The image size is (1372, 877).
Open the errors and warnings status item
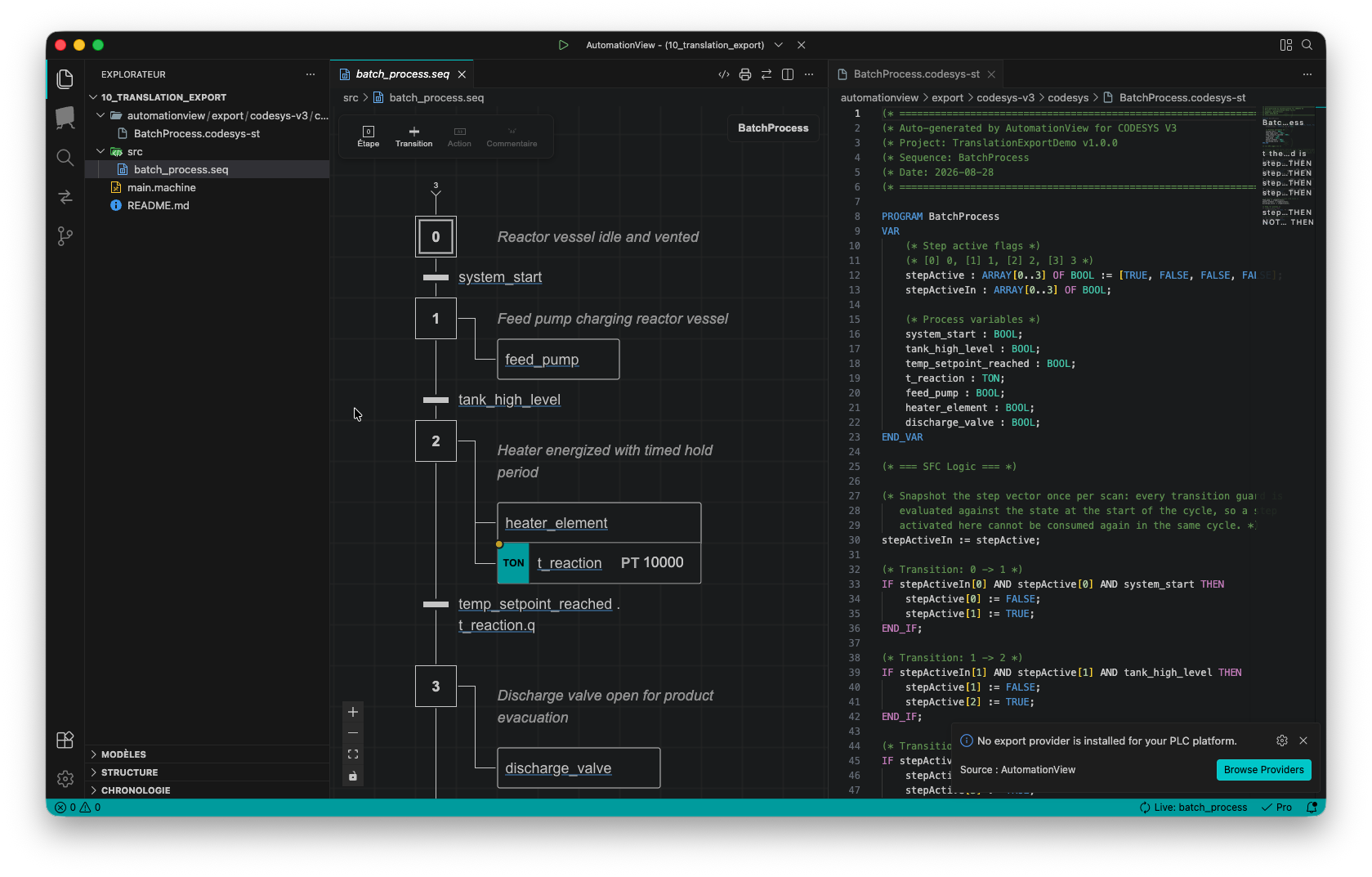[78, 808]
